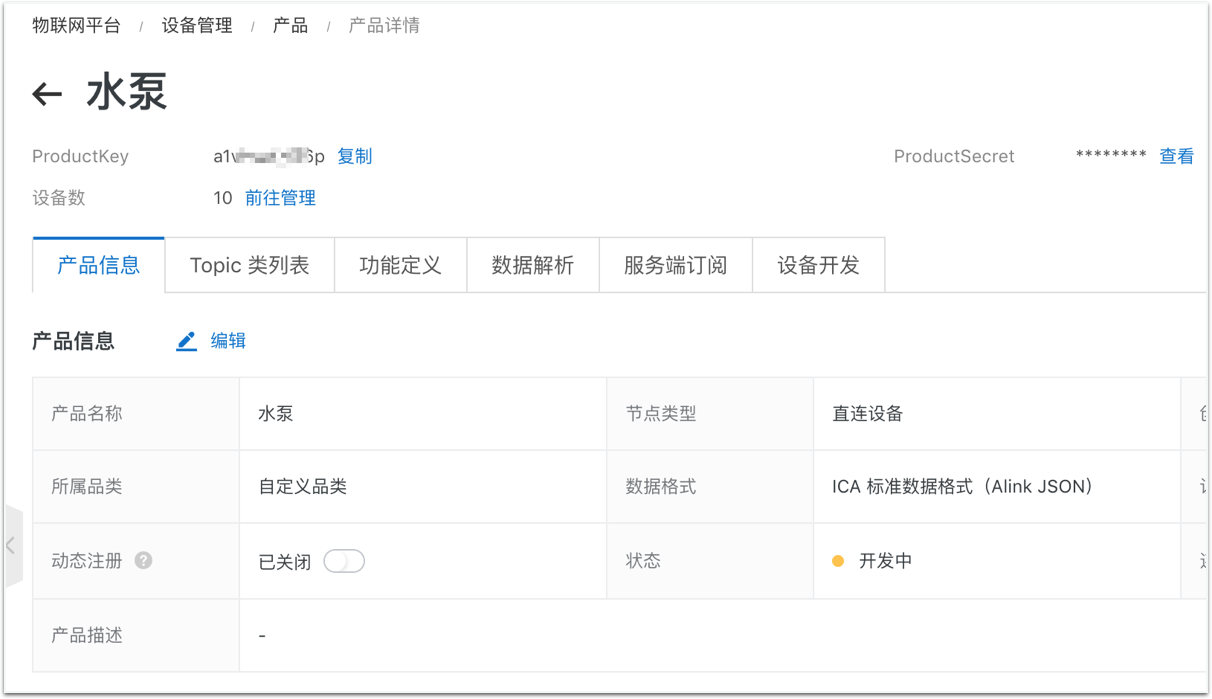Click the 产品 breadcrumb link
The width and height of the screenshot is (1212, 699).
pos(290,26)
